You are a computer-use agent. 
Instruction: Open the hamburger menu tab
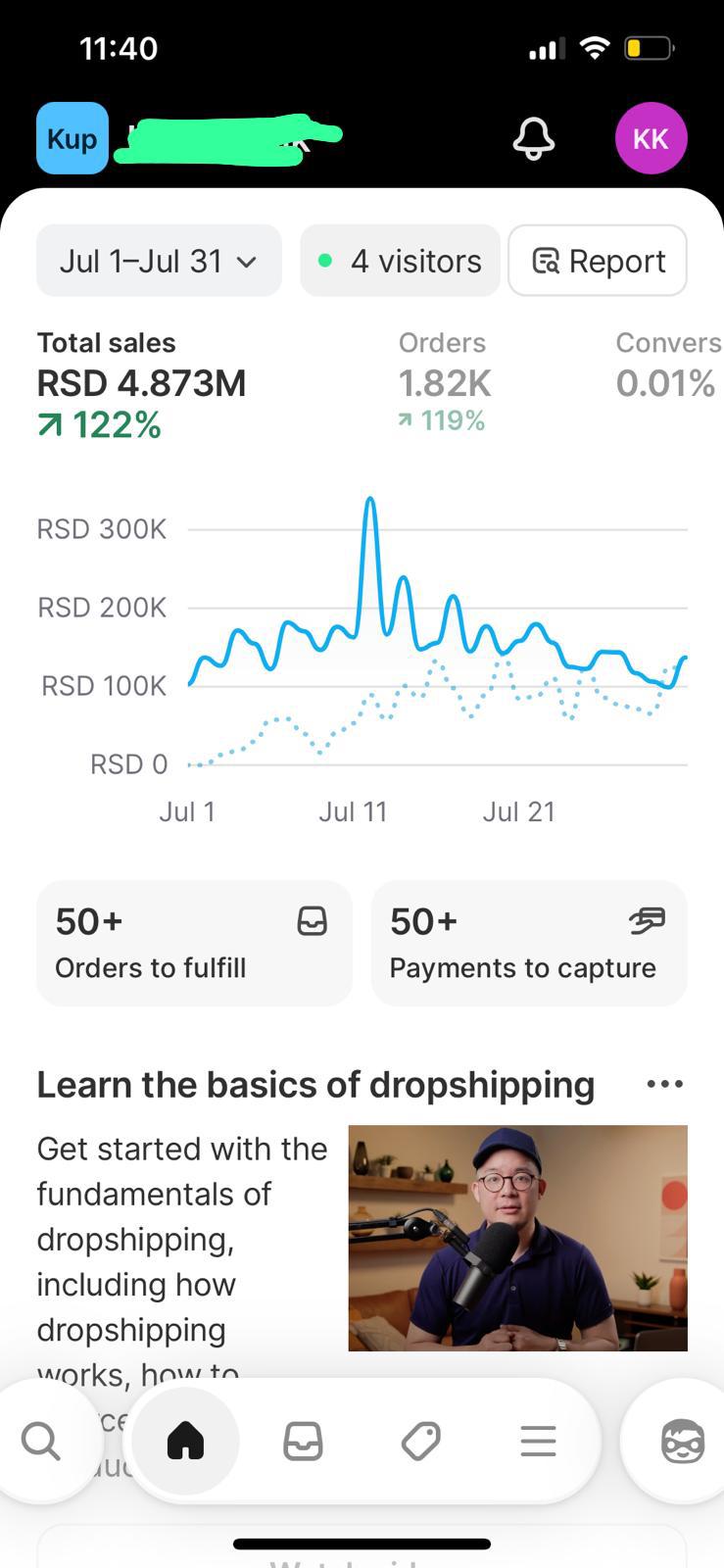click(538, 1442)
